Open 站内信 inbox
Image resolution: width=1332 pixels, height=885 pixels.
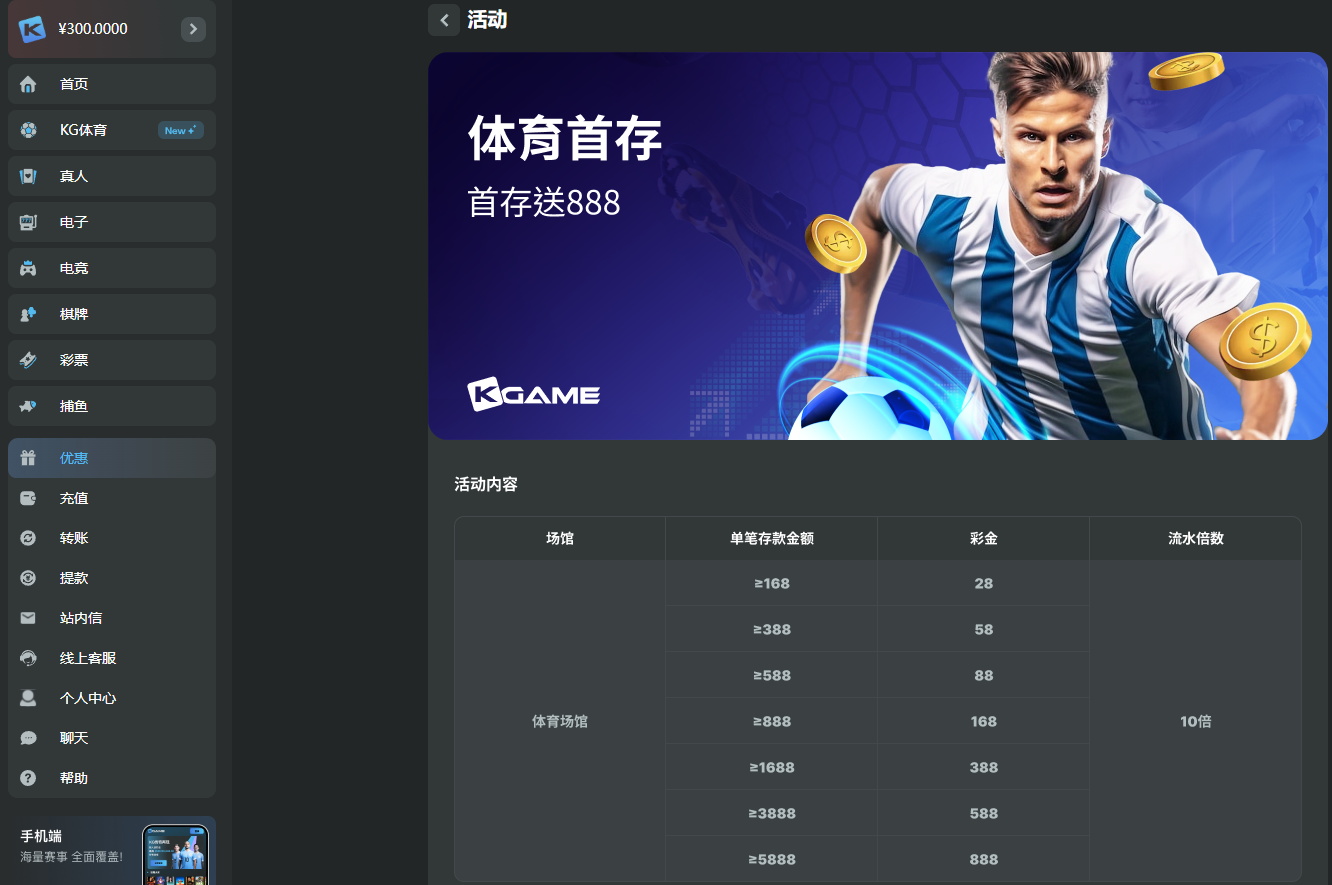pyautogui.click(x=112, y=618)
